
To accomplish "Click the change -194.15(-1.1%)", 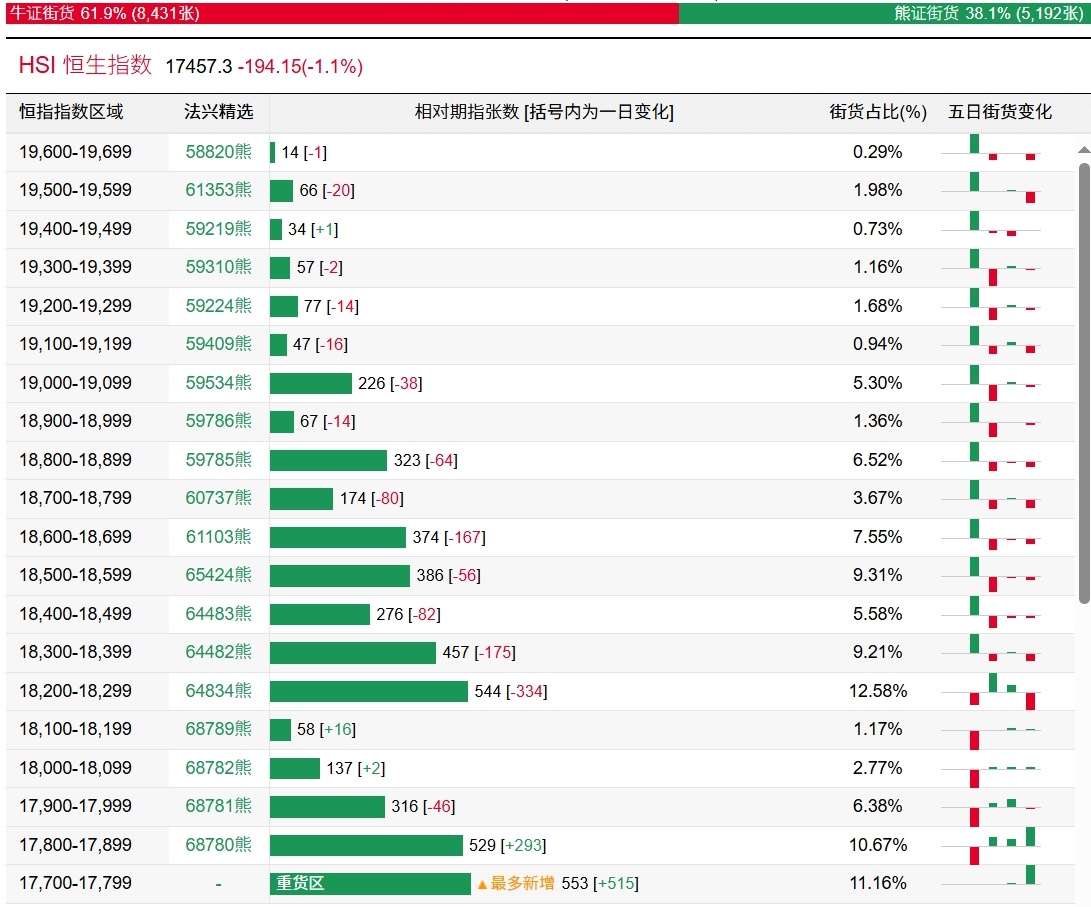I will point(301,67).
